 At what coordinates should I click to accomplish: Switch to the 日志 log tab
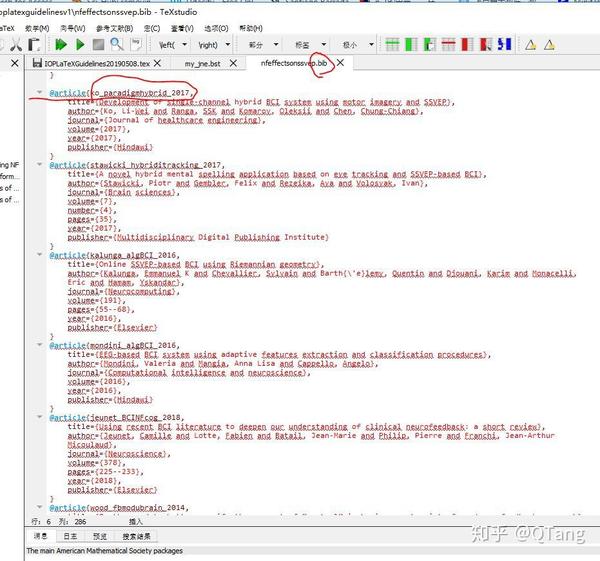click(x=70, y=536)
